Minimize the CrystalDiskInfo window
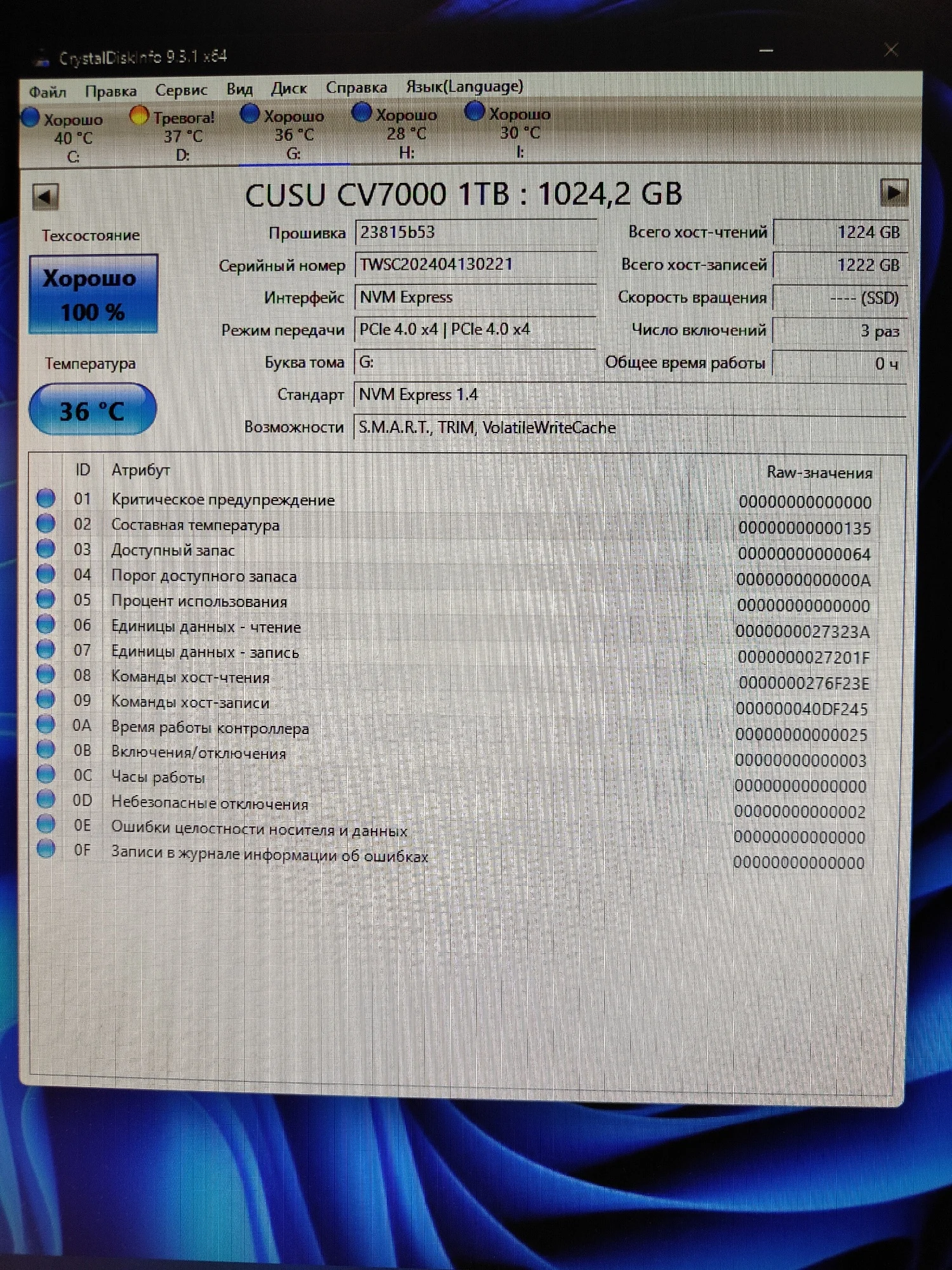Image resolution: width=952 pixels, height=1270 pixels. [x=767, y=50]
